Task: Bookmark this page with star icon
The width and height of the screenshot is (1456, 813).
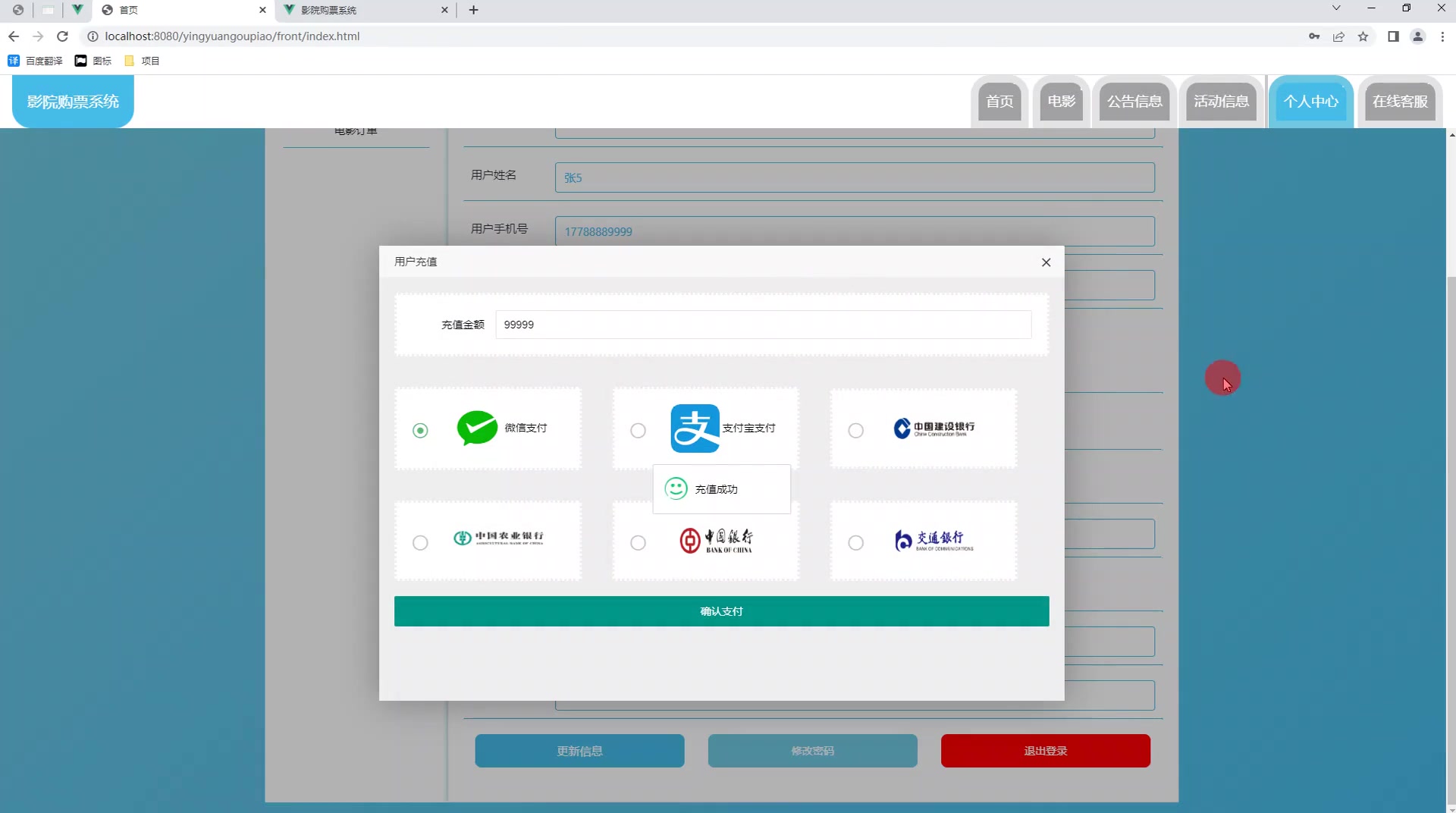Action: 1363,36
